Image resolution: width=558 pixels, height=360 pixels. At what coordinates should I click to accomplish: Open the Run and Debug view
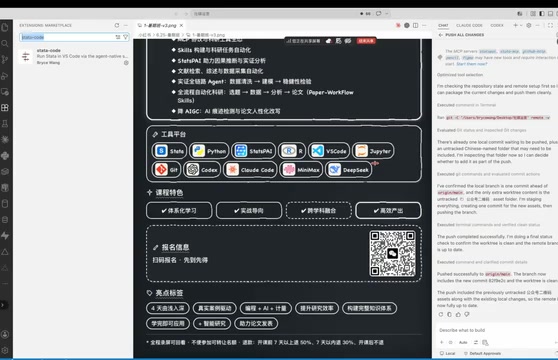pyautogui.click(x=5, y=76)
